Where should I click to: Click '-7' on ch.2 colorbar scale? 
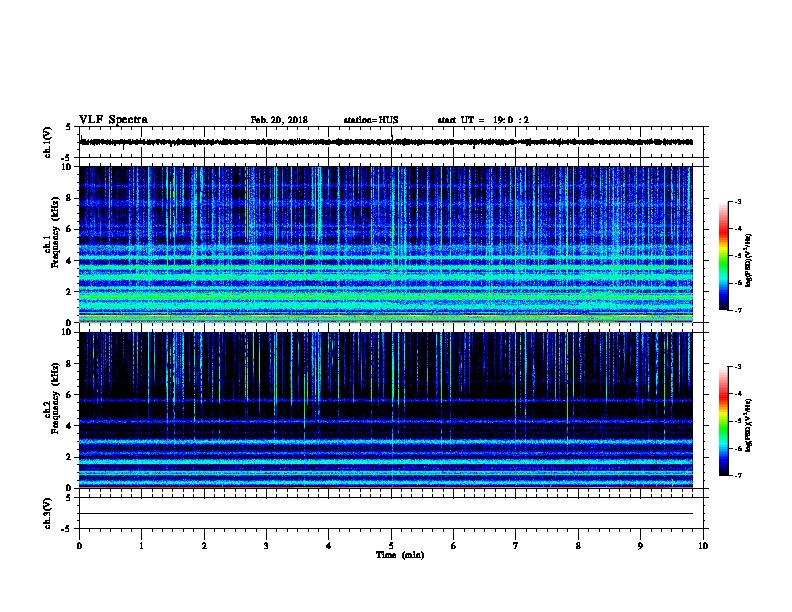tap(737, 476)
